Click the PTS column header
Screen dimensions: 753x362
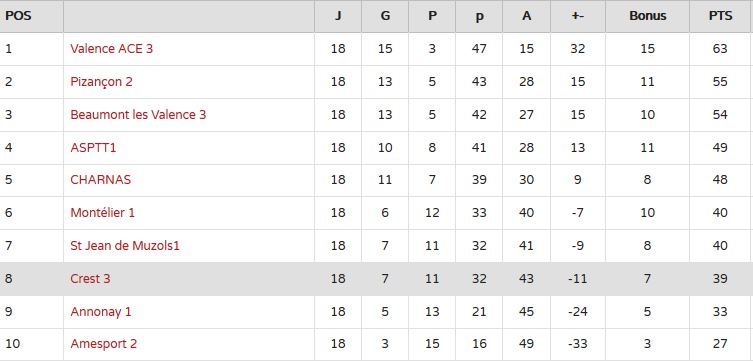720,16
